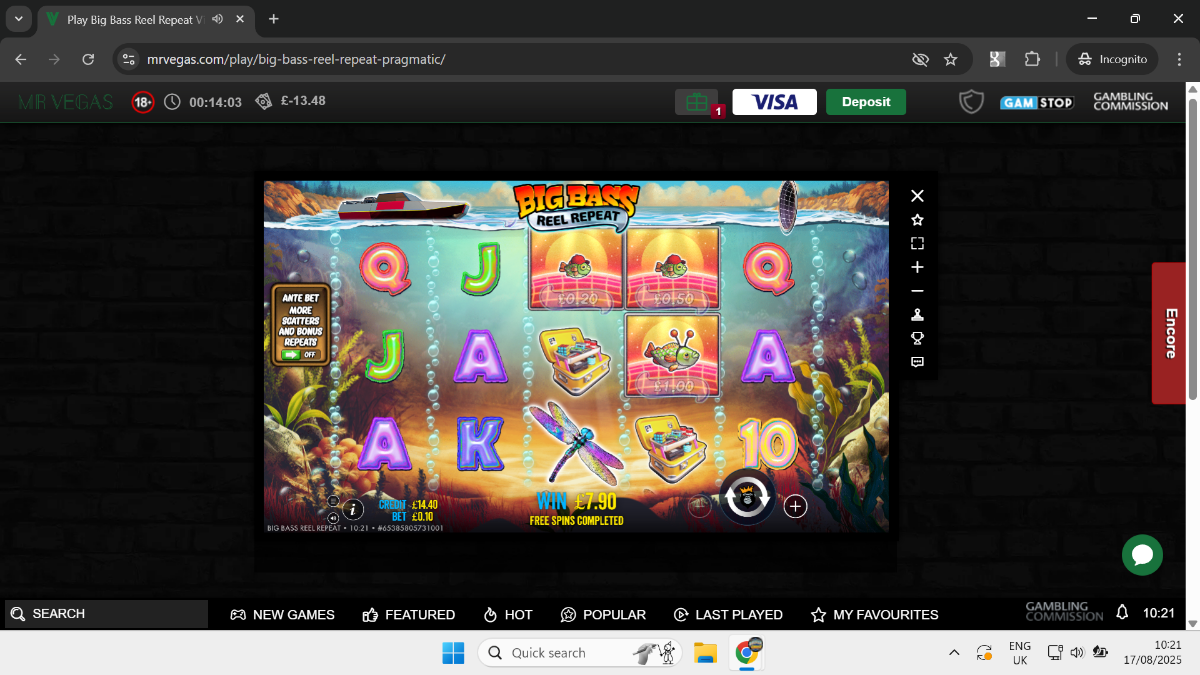The width and height of the screenshot is (1200, 675).
Task: Open a new browser tab
Action: tap(274, 19)
